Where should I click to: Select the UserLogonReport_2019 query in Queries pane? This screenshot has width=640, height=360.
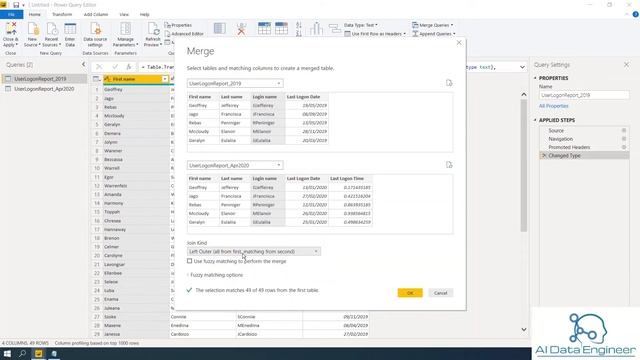[44, 79]
